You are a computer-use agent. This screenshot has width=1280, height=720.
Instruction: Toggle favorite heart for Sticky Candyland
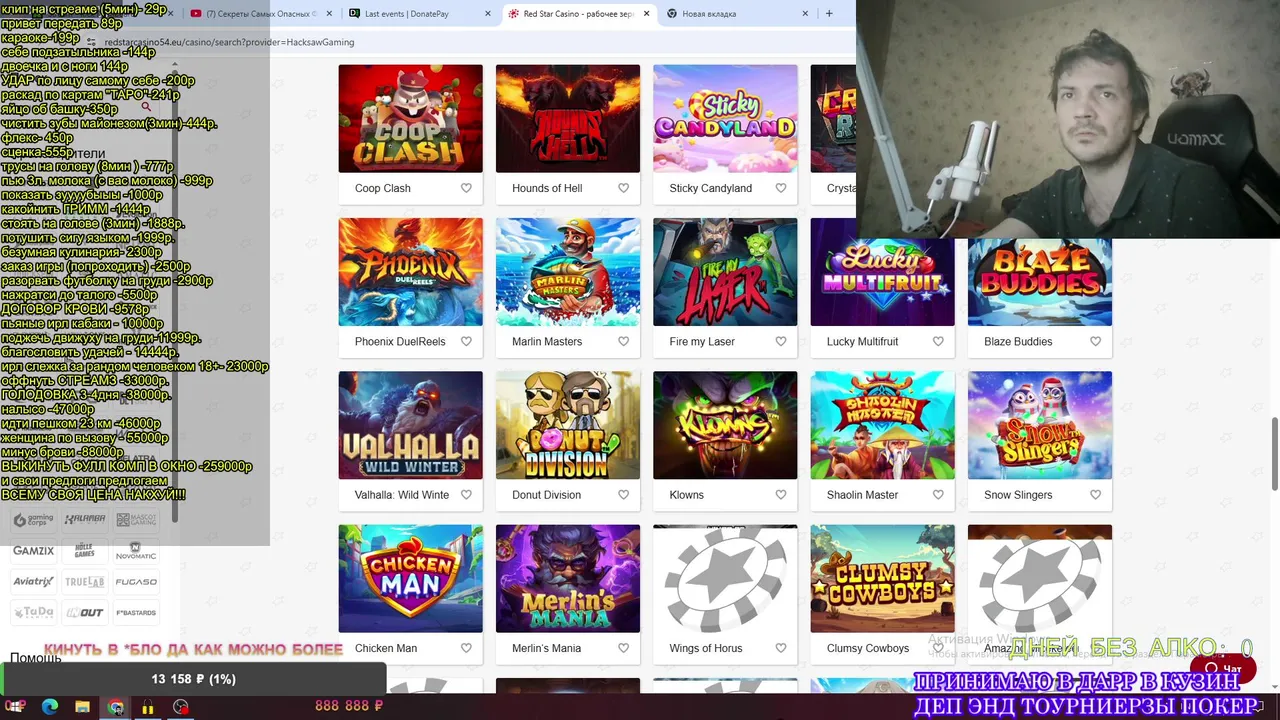(781, 188)
